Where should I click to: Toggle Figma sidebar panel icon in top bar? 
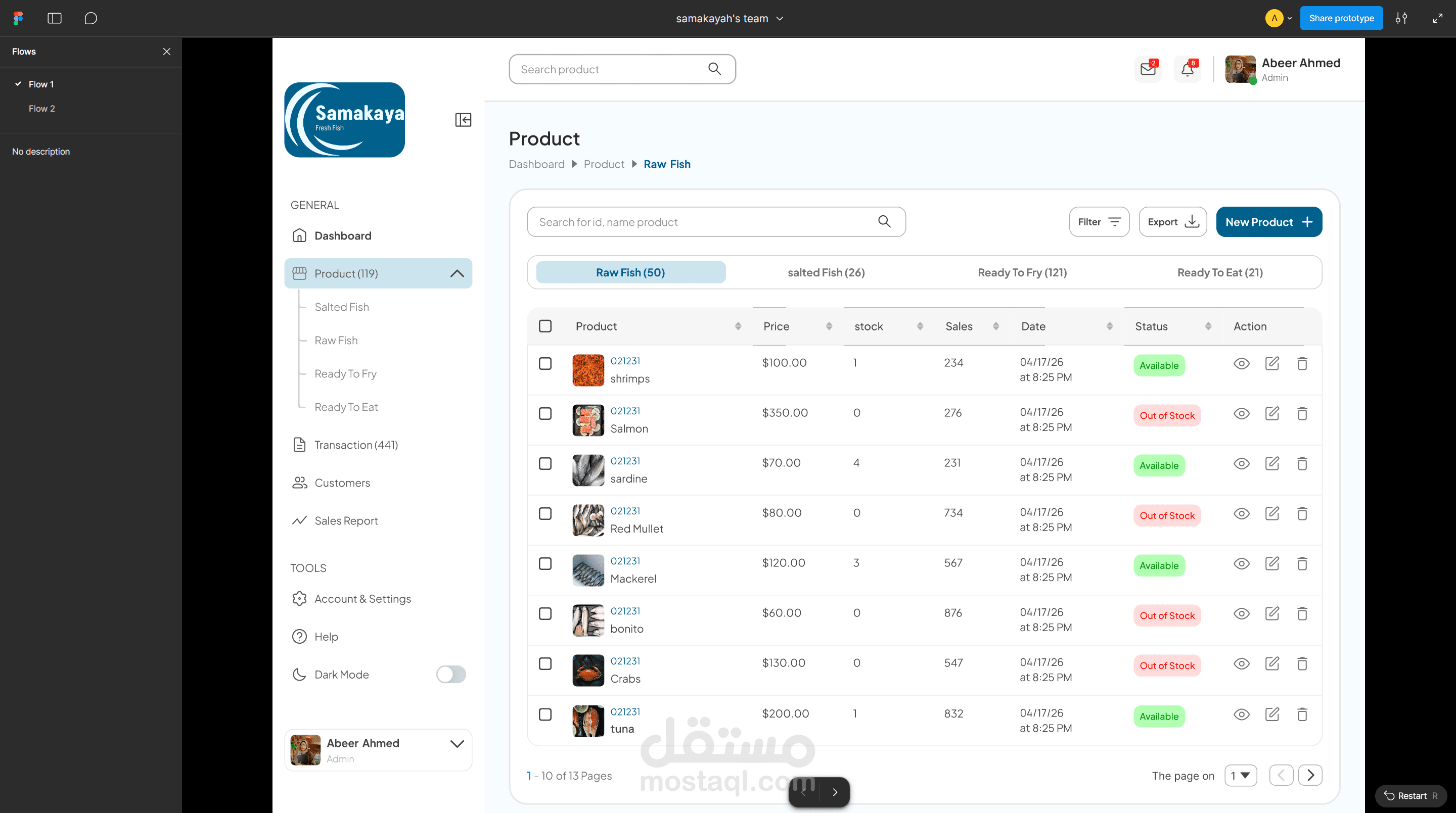point(54,18)
